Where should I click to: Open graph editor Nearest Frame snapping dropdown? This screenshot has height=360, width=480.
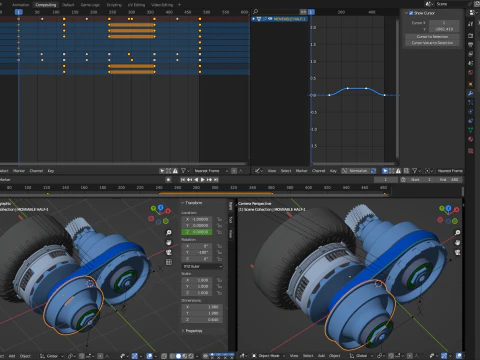pyautogui.click(x=450, y=171)
